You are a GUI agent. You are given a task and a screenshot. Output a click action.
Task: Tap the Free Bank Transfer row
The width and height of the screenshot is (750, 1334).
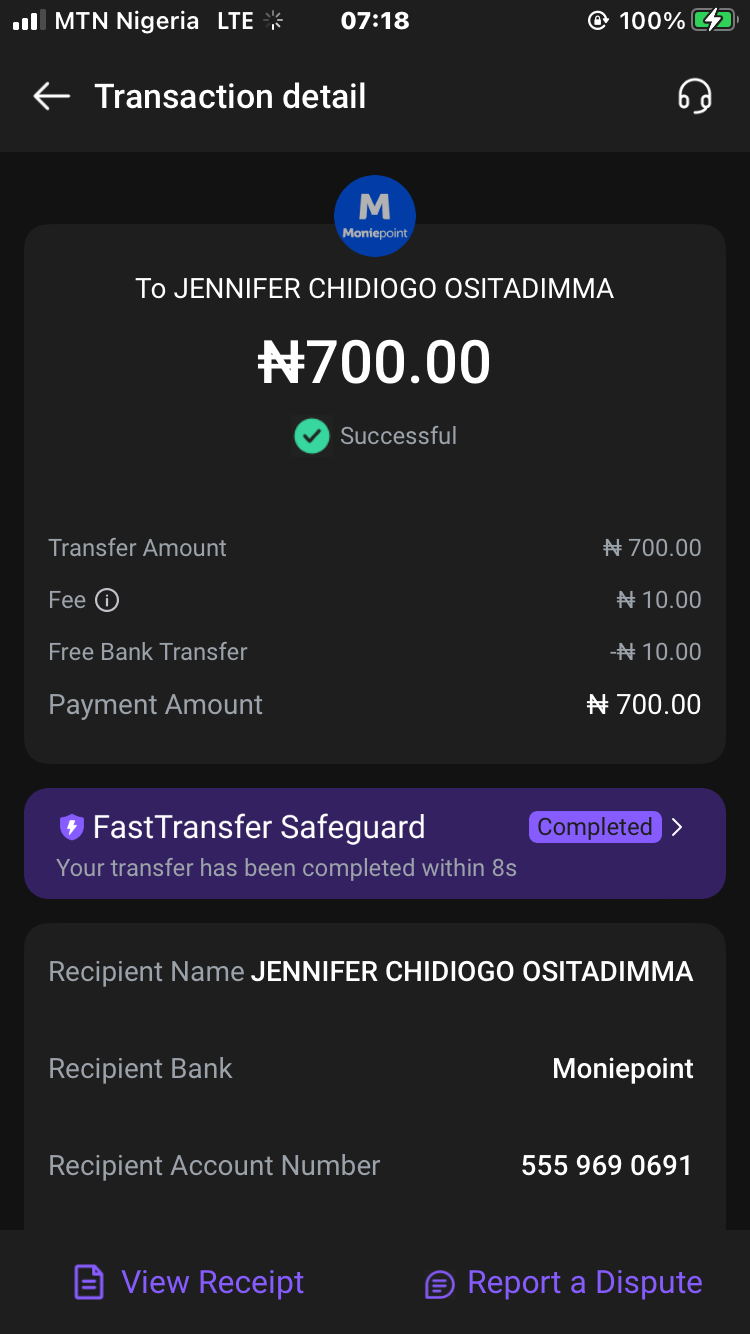(374, 652)
